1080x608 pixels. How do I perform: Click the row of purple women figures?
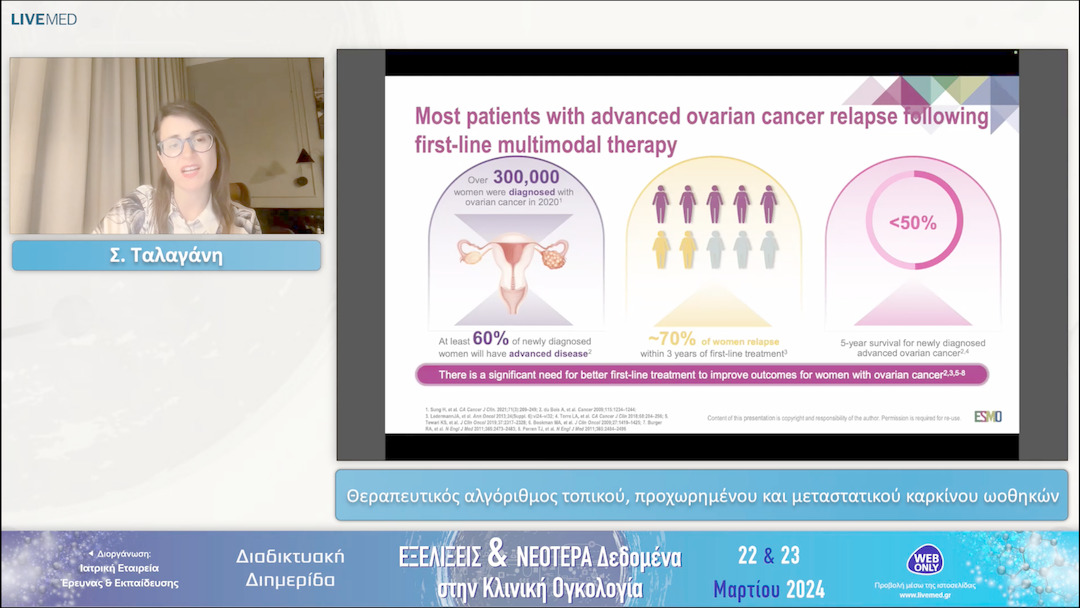(x=715, y=204)
